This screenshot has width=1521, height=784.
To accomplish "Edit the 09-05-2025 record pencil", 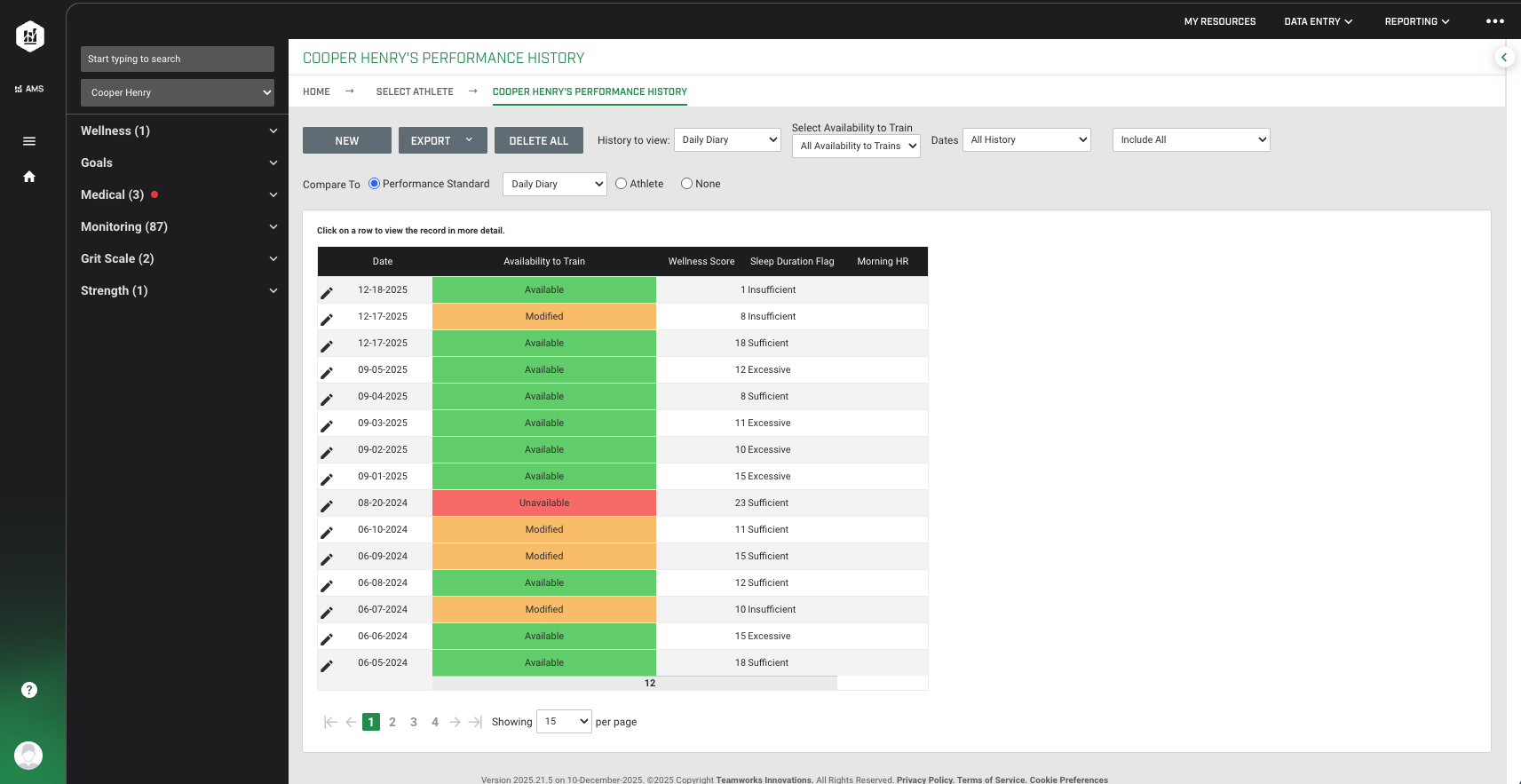I will (327, 372).
